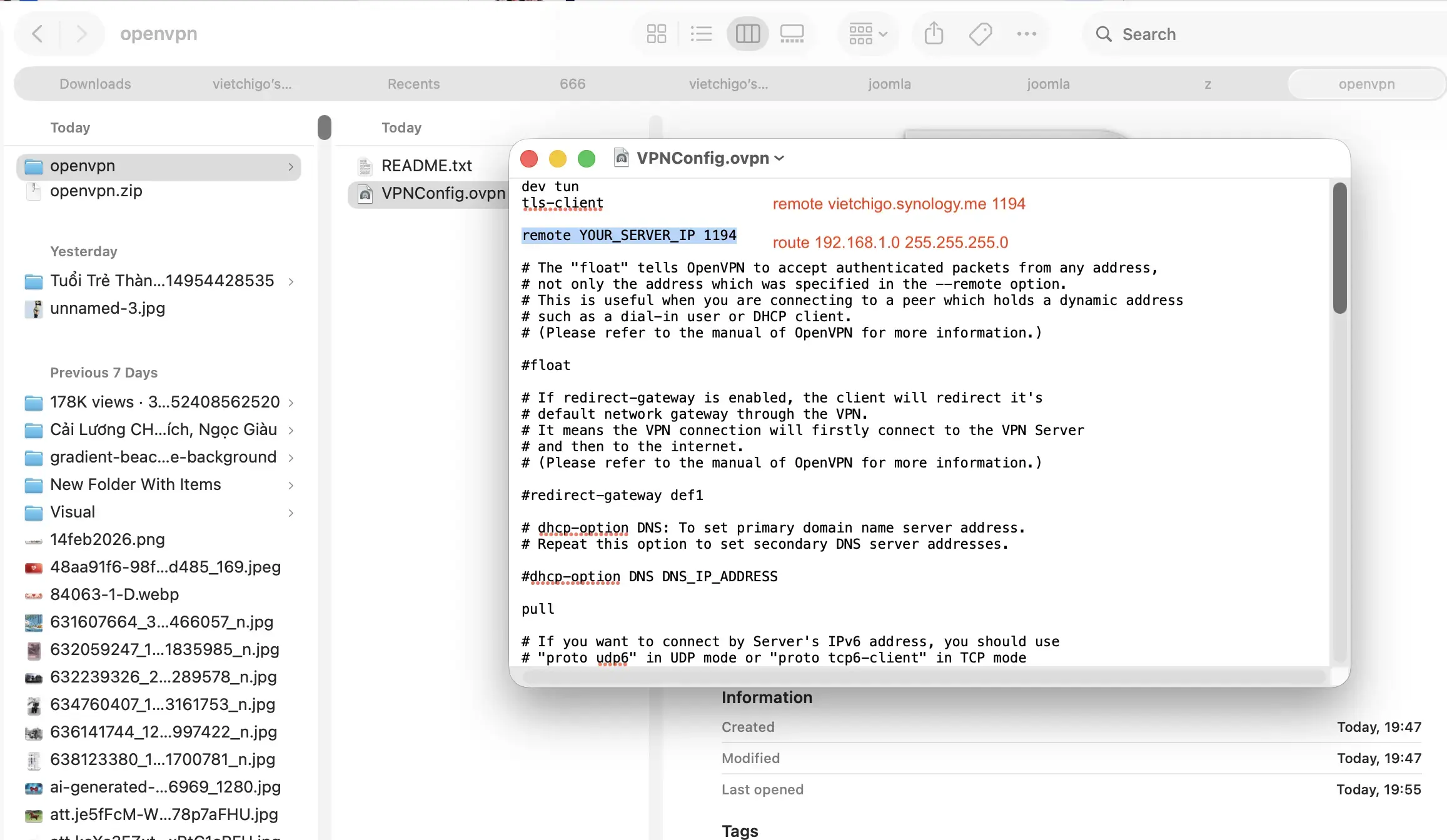The width and height of the screenshot is (1447, 840).
Task: Expand the gradient-beac...e-background folder chevron
Action: coord(291,458)
